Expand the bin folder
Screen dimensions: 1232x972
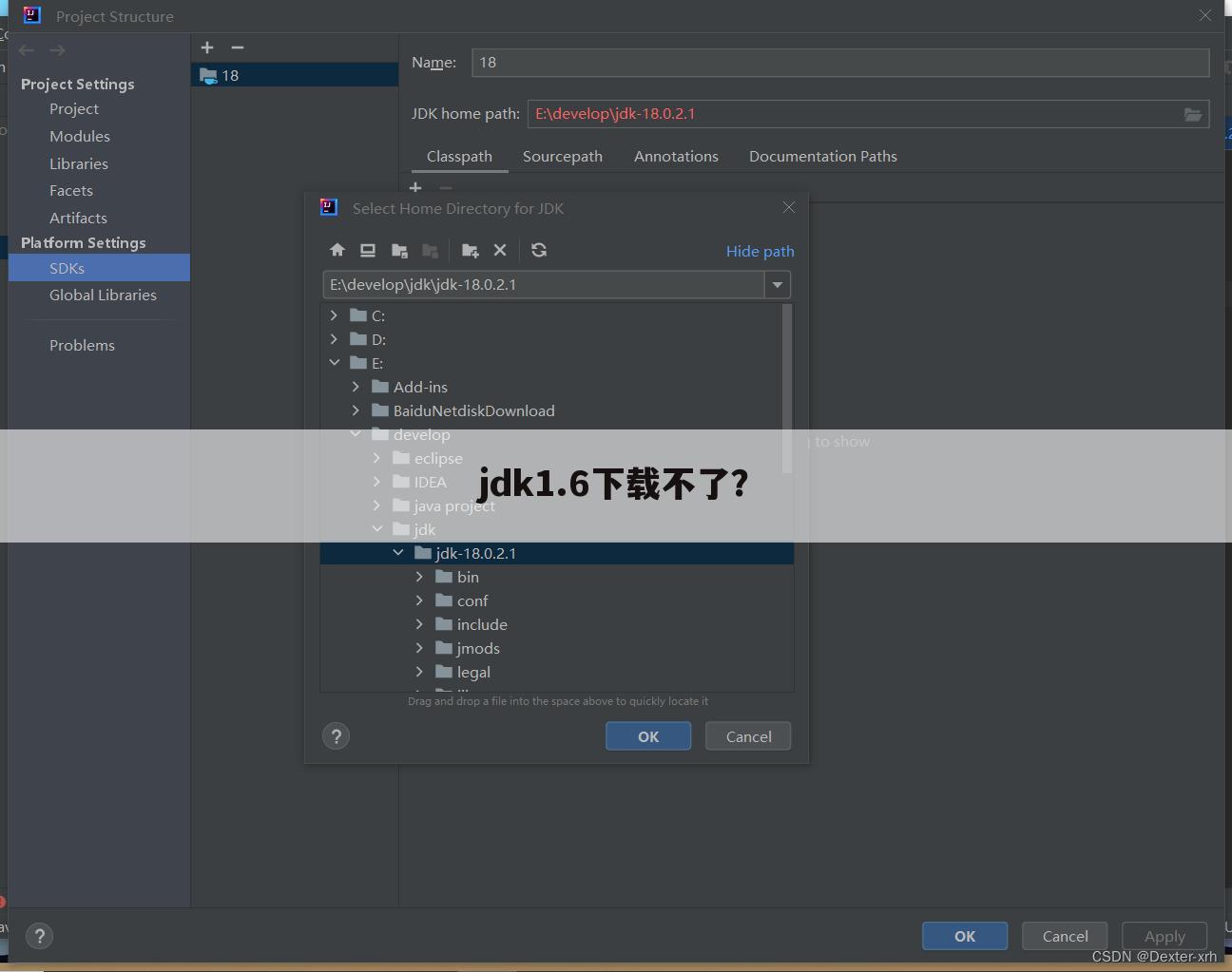click(x=419, y=577)
